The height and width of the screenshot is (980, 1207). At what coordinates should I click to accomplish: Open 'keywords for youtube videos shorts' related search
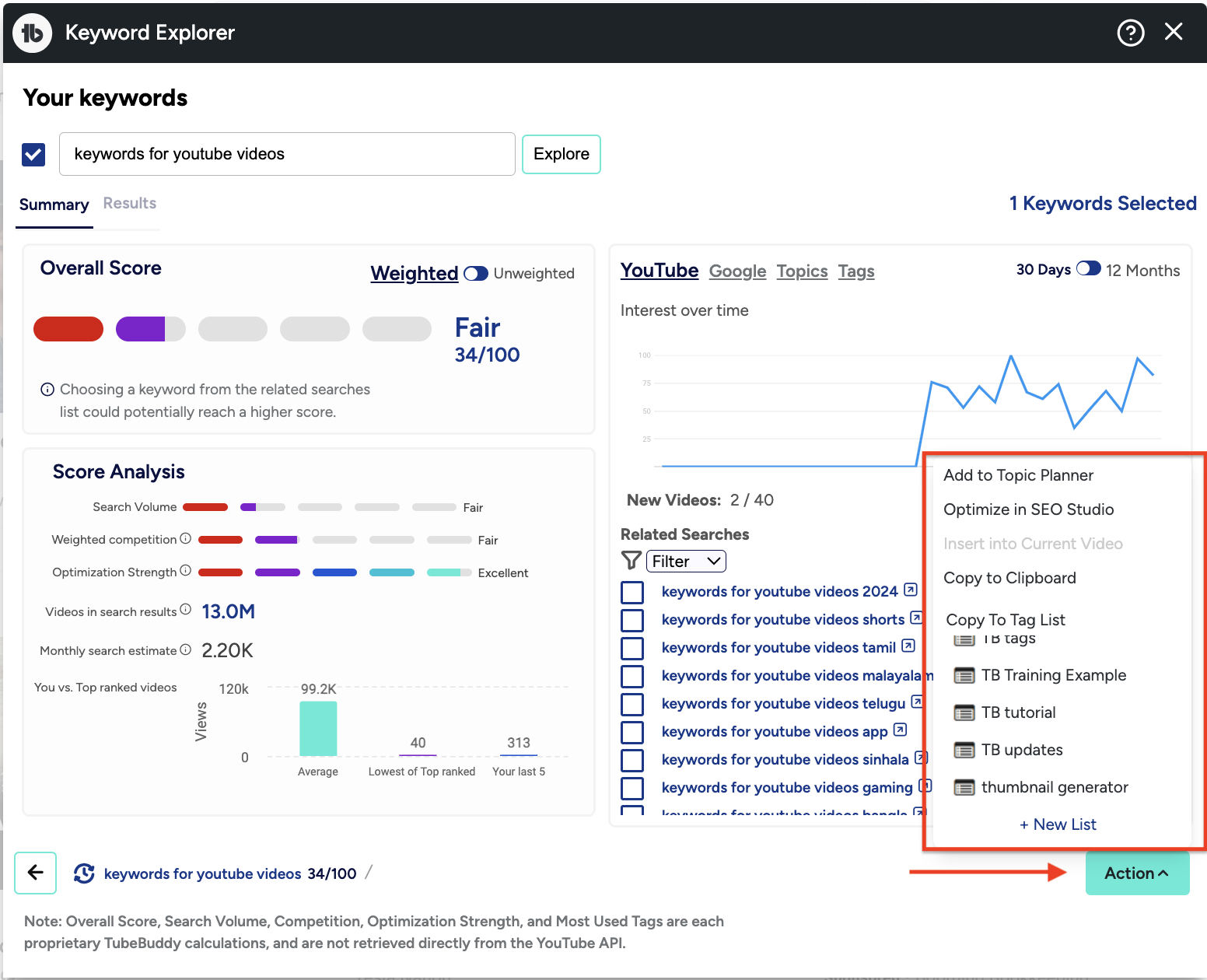click(x=782, y=620)
